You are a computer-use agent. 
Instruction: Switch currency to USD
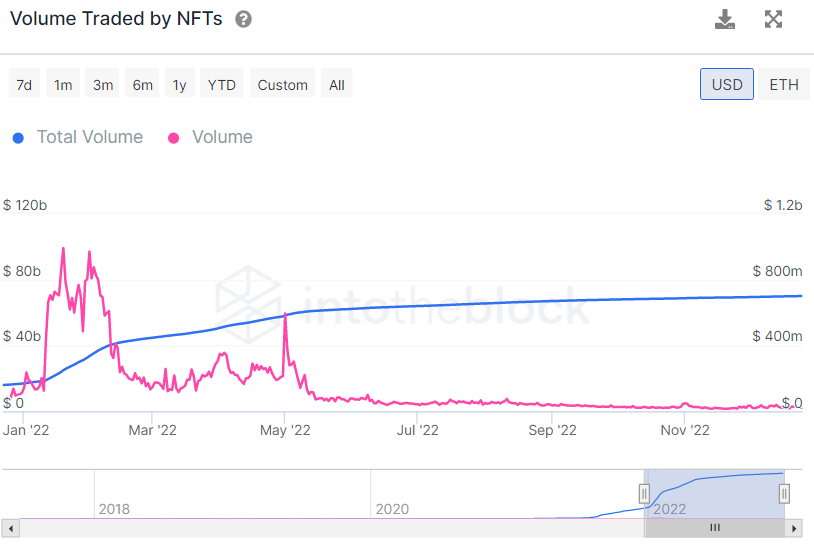727,84
